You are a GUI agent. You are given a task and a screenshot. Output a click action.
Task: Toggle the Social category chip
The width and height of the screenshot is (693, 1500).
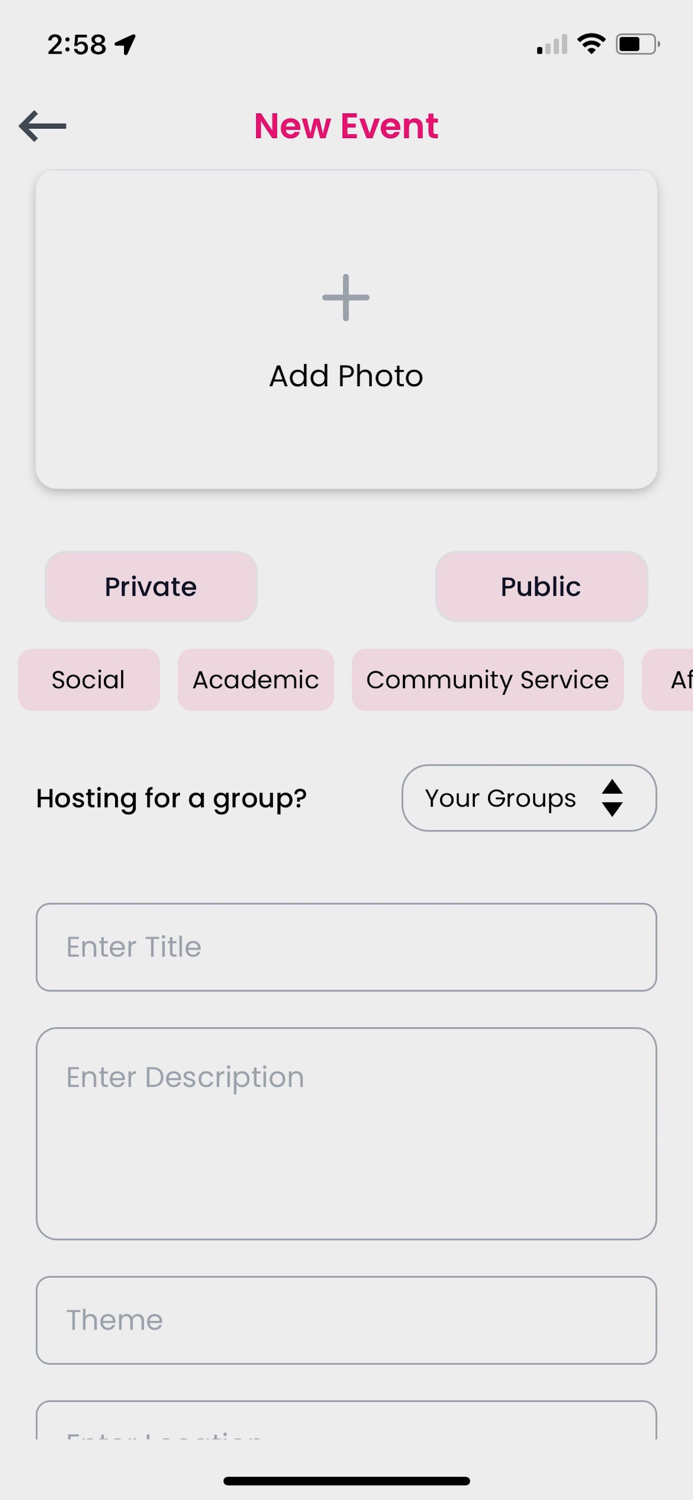click(88, 680)
